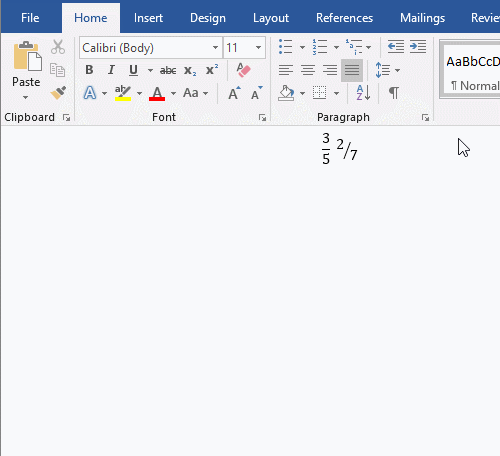Open text effects dropdown arrow
Screen dimensions: 500x456
[104, 93]
